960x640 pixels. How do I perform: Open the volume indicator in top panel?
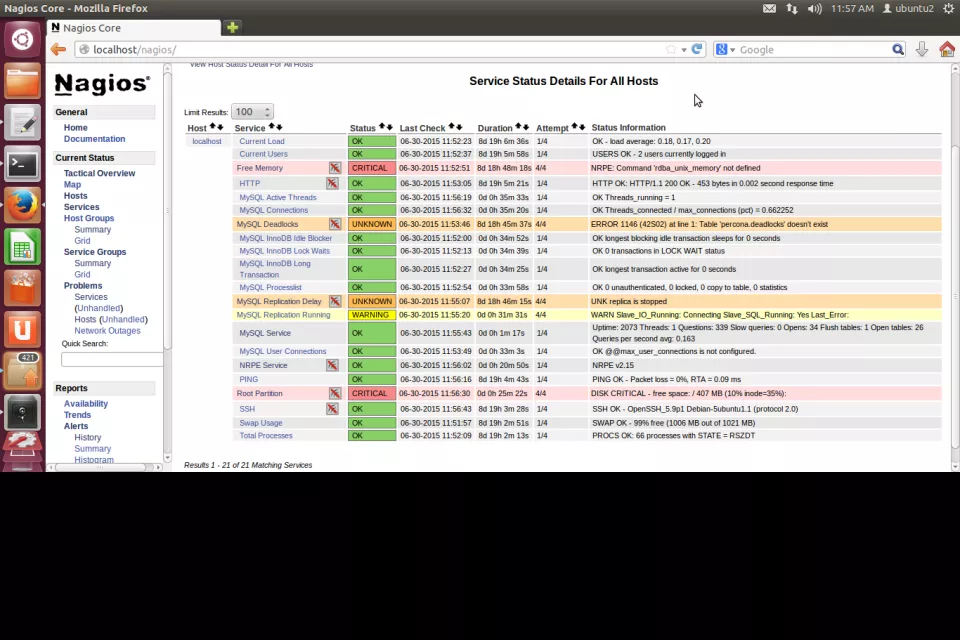(814, 9)
